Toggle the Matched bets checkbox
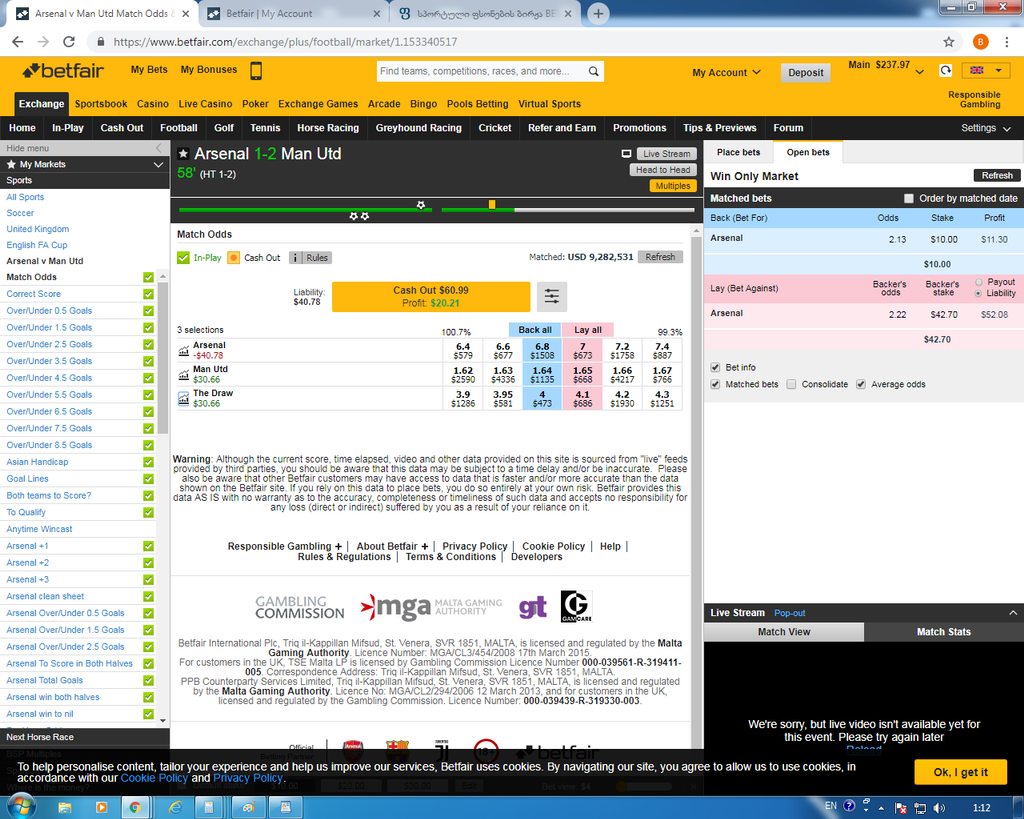 click(715, 385)
